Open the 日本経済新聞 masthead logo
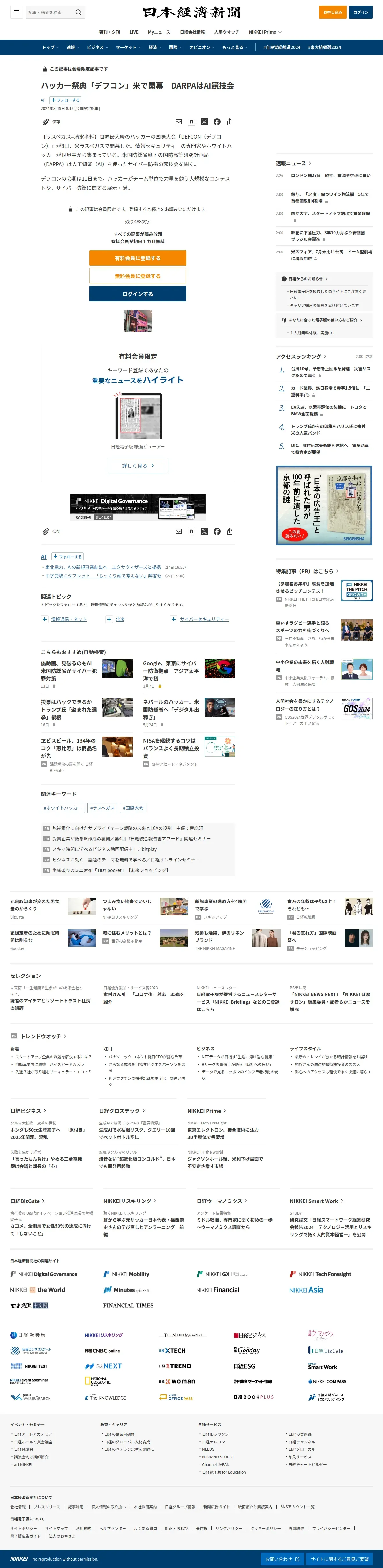383x1568 pixels. coord(191,12)
